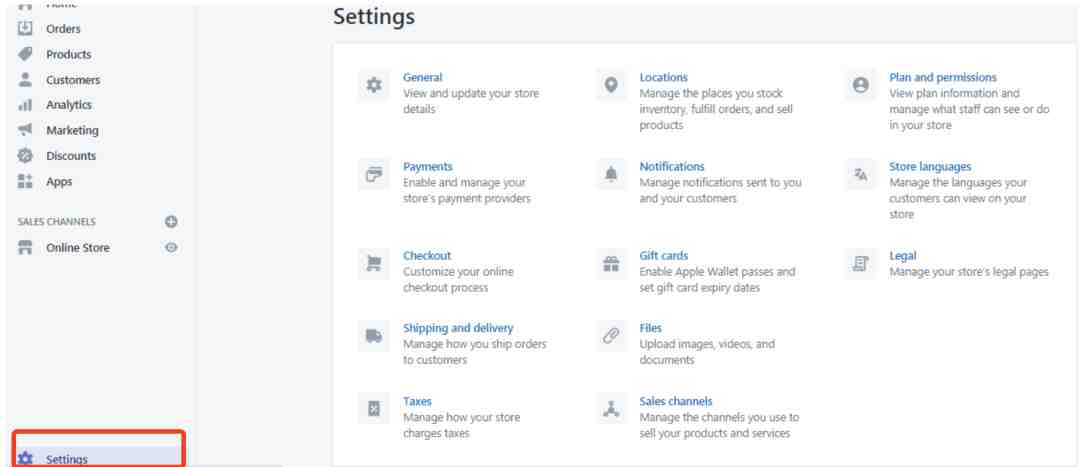Open the Locations pin icon
The width and height of the screenshot is (1080, 467).
(611, 85)
